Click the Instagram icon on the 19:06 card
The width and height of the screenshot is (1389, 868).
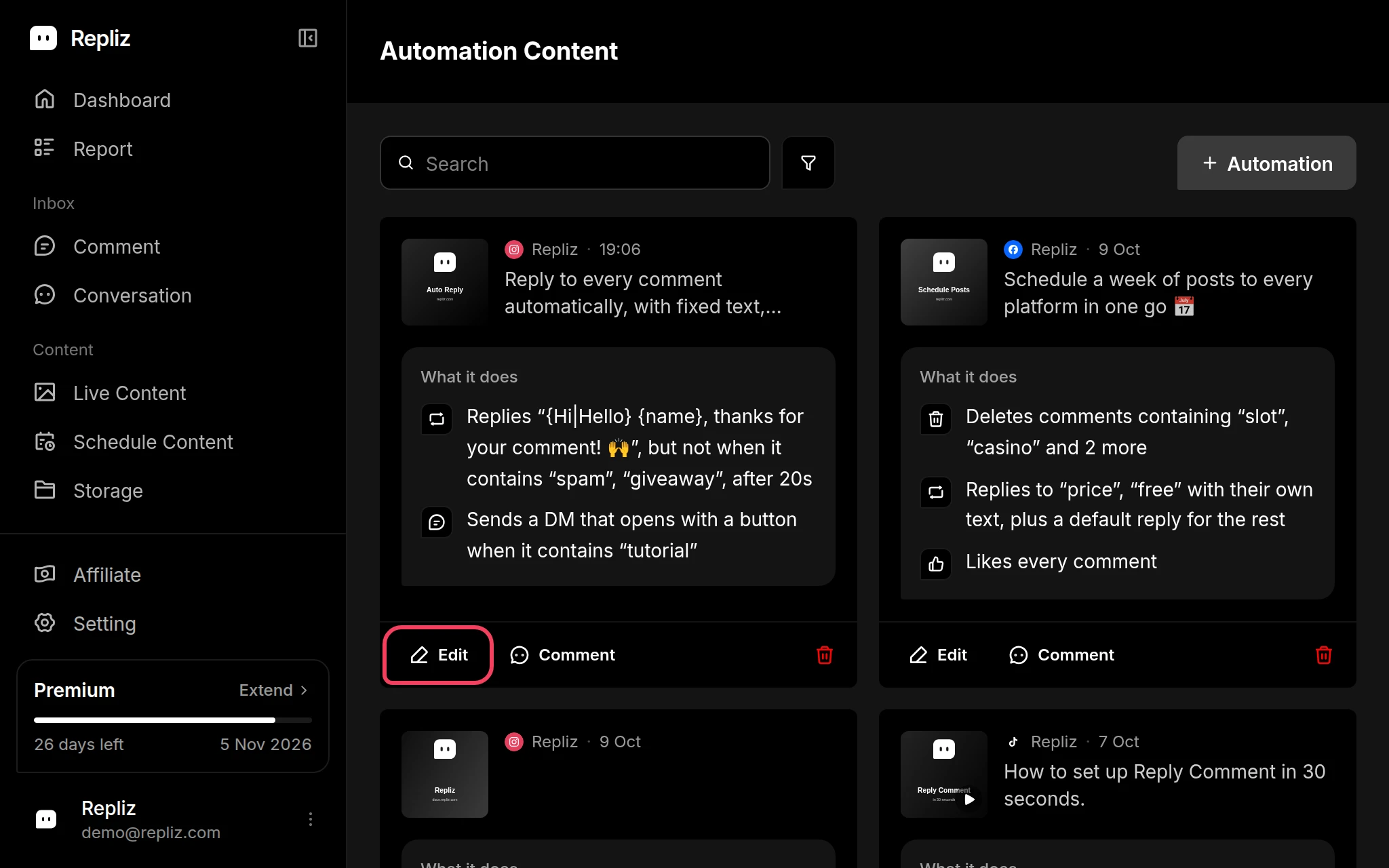514,250
